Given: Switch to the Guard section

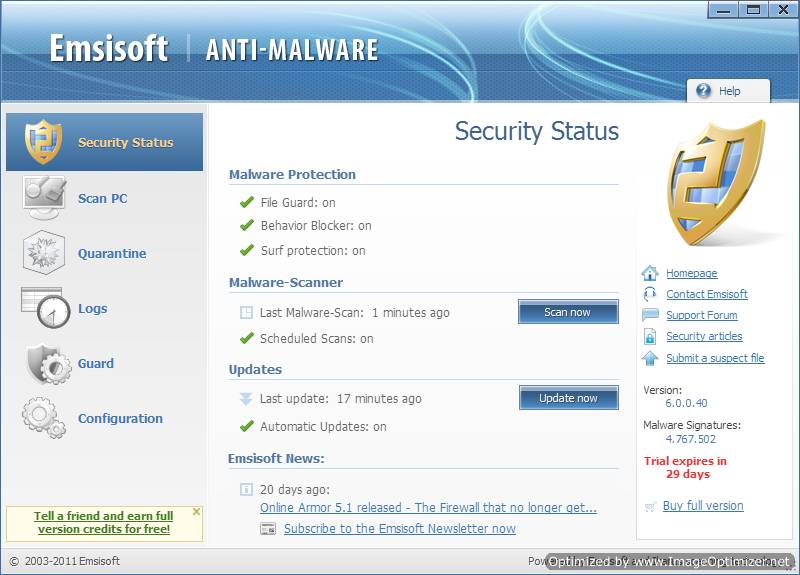Looking at the screenshot, I should click(x=105, y=363).
